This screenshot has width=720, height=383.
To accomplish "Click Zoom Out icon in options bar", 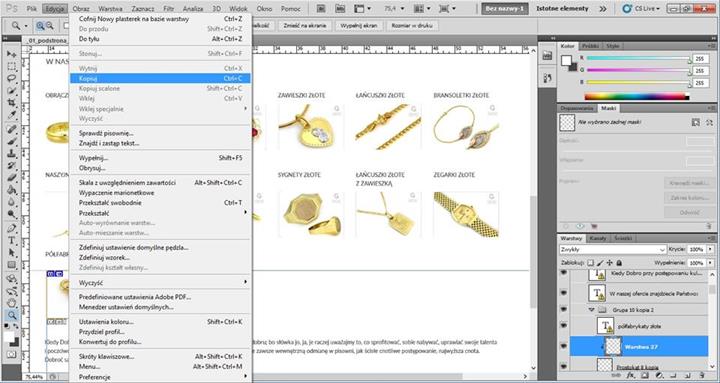I will (49, 26).
